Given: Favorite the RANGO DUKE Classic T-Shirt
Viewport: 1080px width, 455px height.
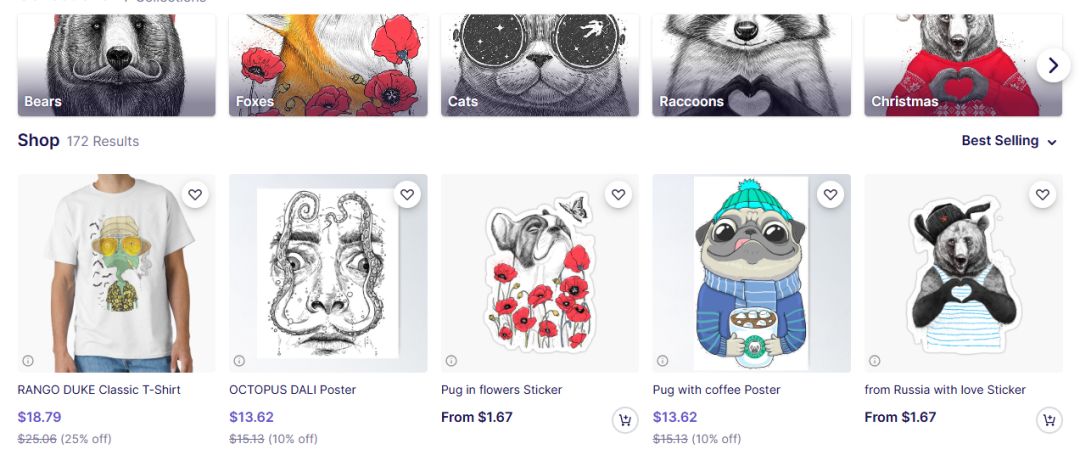Looking at the screenshot, I should [195, 195].
